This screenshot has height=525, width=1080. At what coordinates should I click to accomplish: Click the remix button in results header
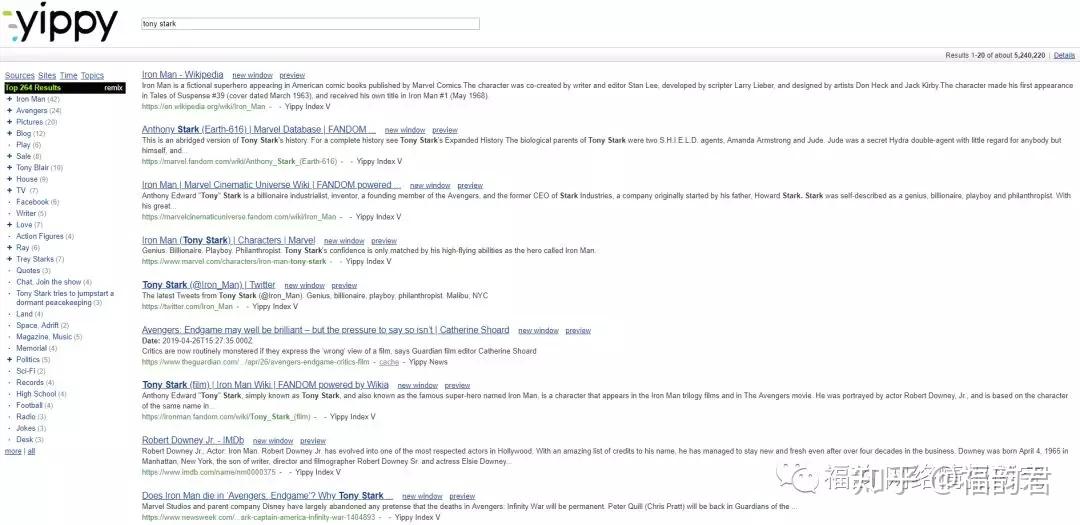coord(113,88)
